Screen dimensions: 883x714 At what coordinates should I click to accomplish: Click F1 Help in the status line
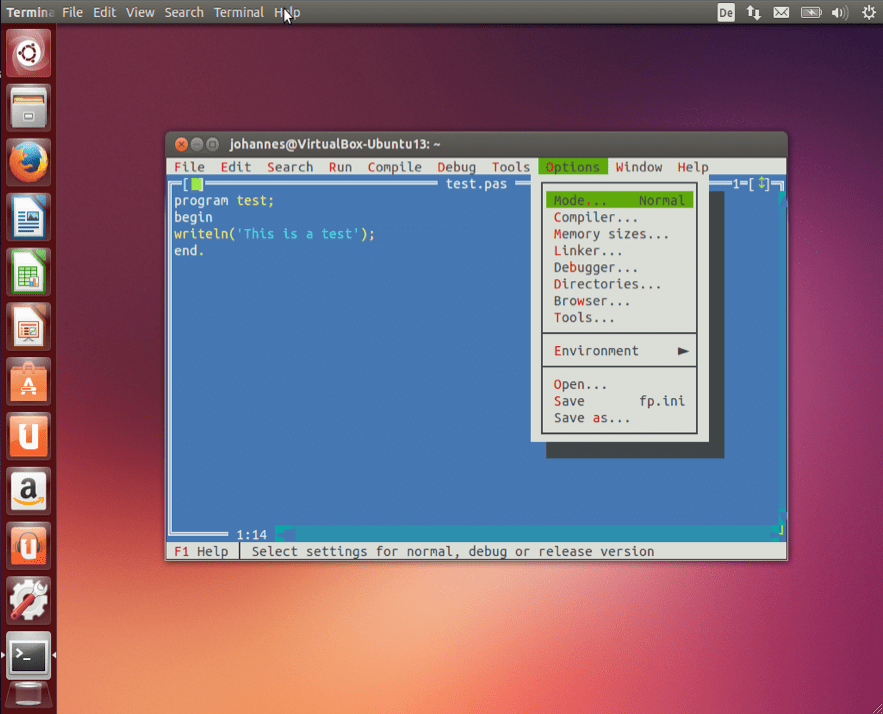pyautogui.click(x=201, y=552)
